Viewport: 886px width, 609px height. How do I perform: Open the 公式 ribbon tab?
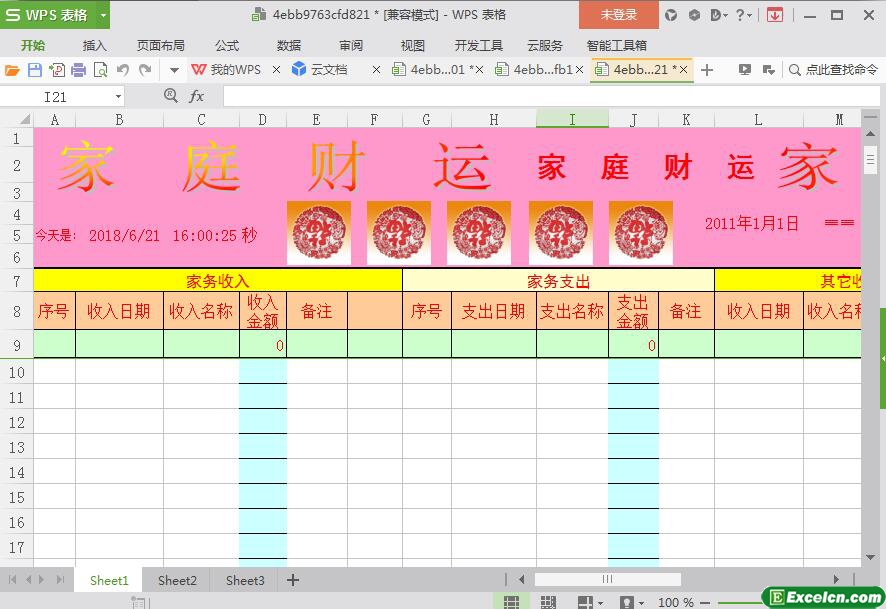(227, 45)
